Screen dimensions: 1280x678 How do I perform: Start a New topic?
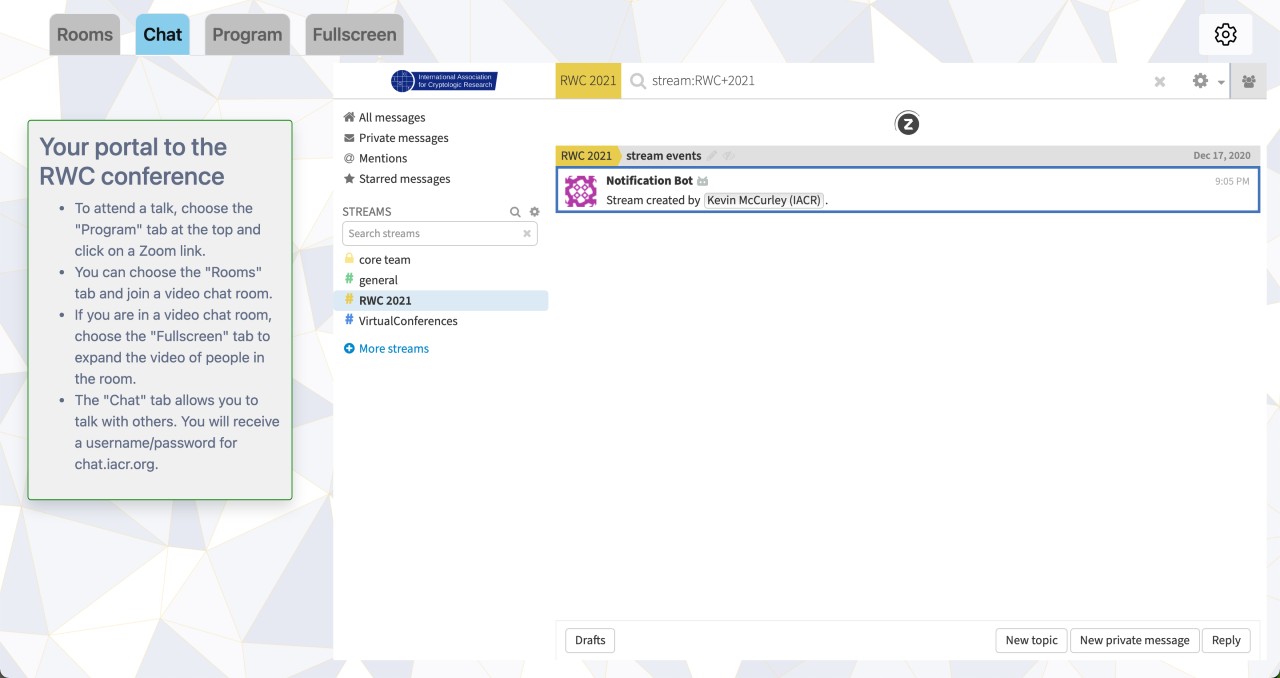[x=1031, y=641]
